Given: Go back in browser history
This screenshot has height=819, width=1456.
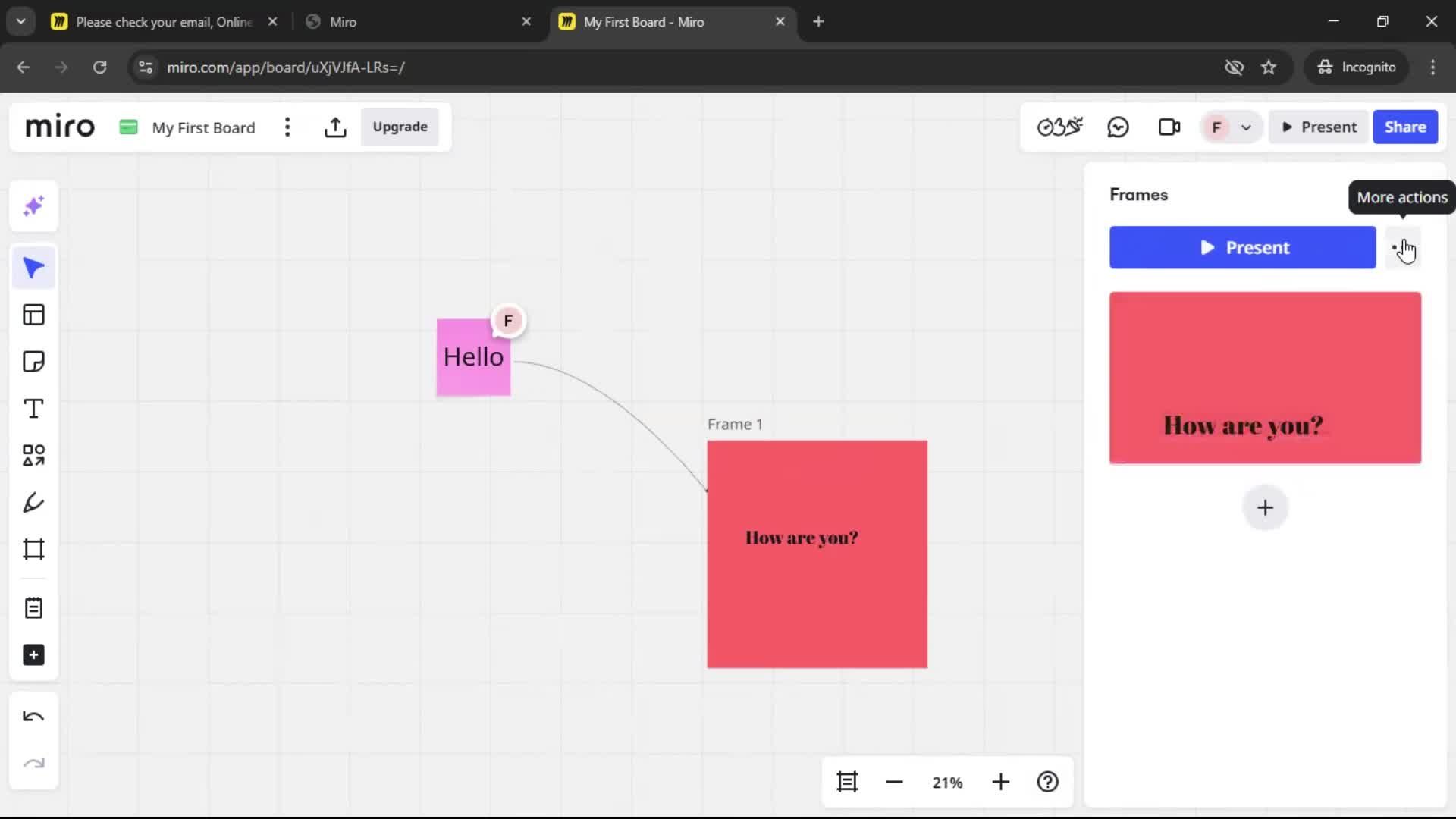Looking at the screenshot, I should coord(24,67).
